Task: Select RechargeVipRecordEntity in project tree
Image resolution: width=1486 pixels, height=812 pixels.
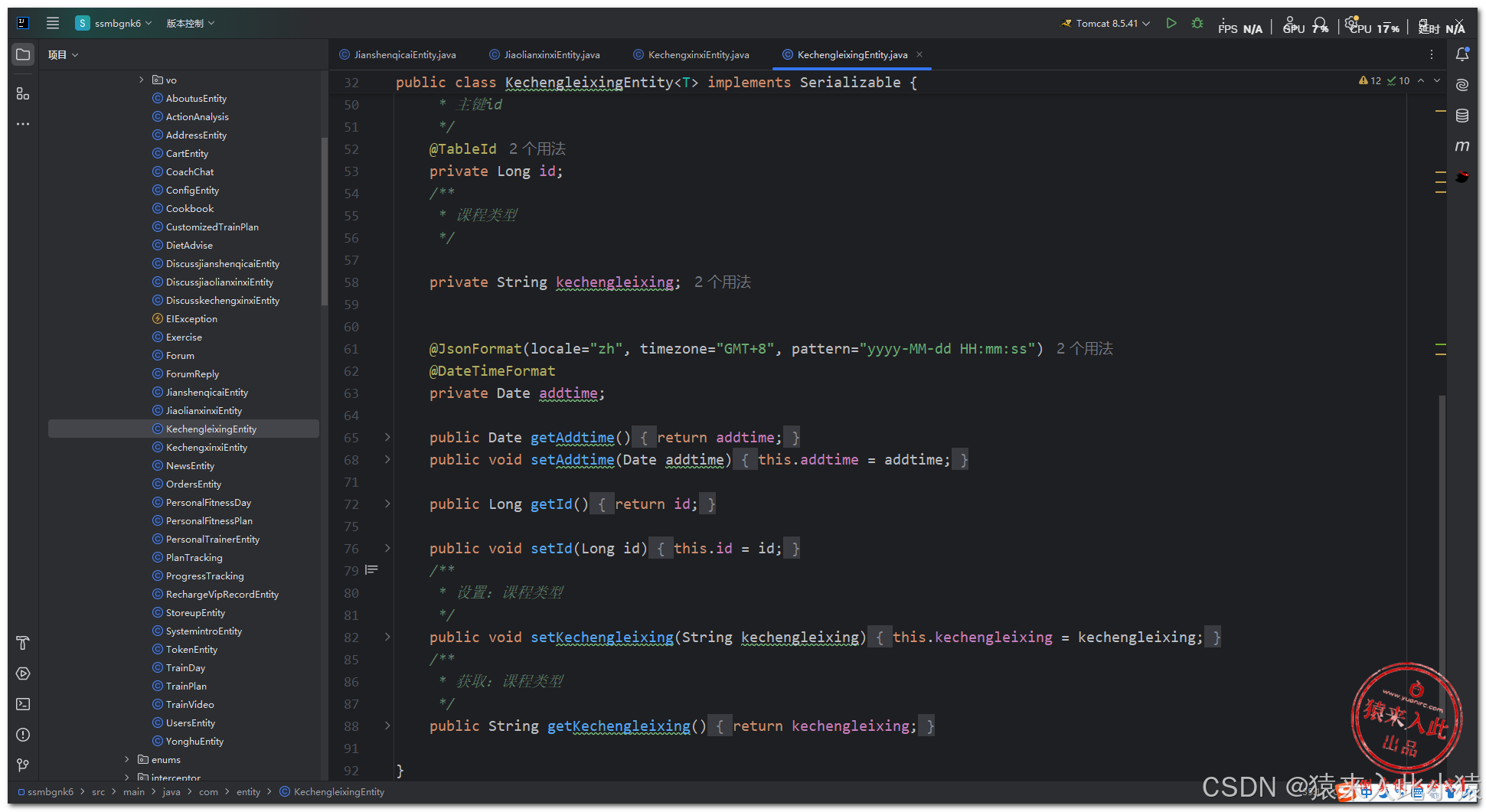Action: point(215,594)
